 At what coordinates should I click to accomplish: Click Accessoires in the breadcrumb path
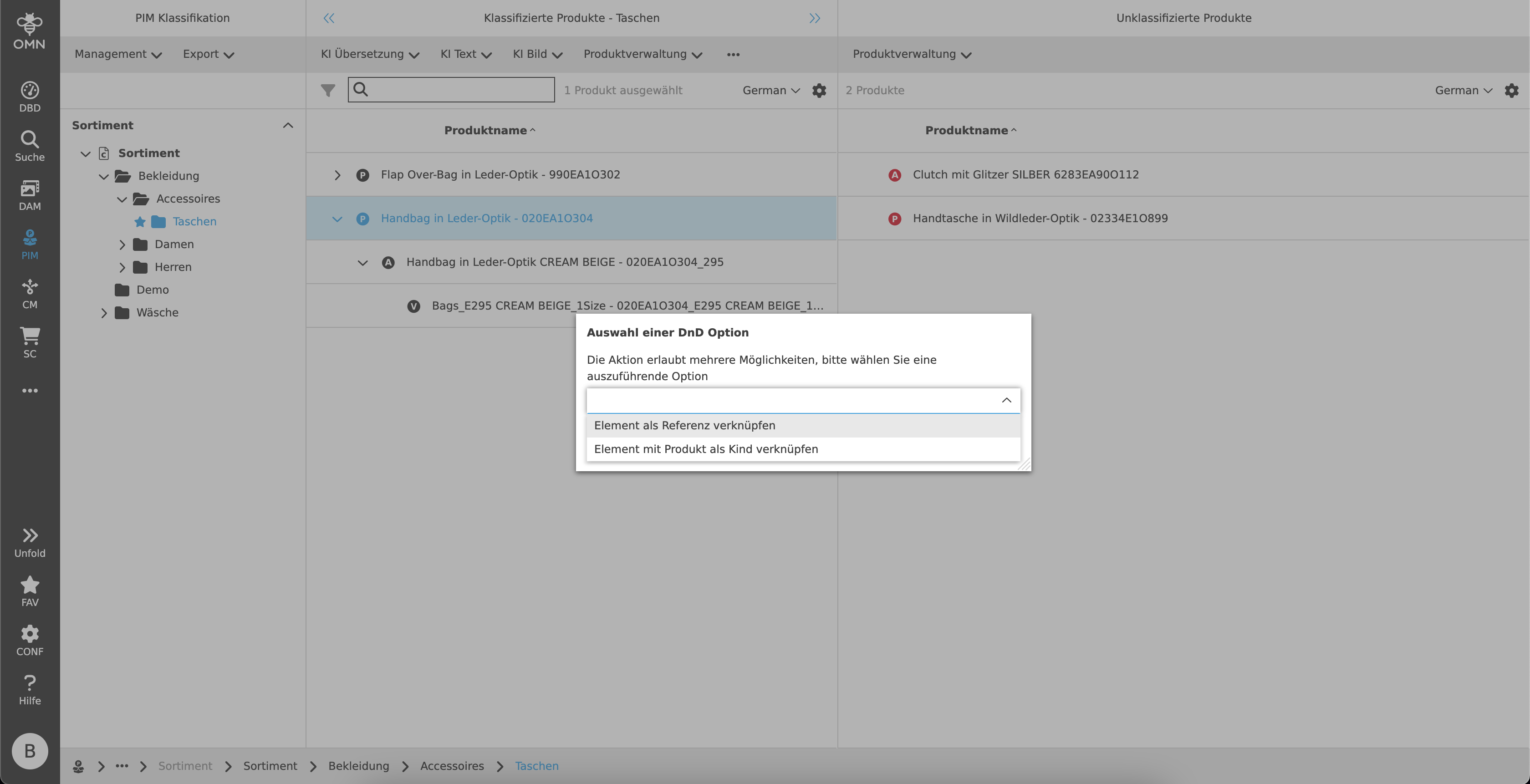(x=451, y=766)
